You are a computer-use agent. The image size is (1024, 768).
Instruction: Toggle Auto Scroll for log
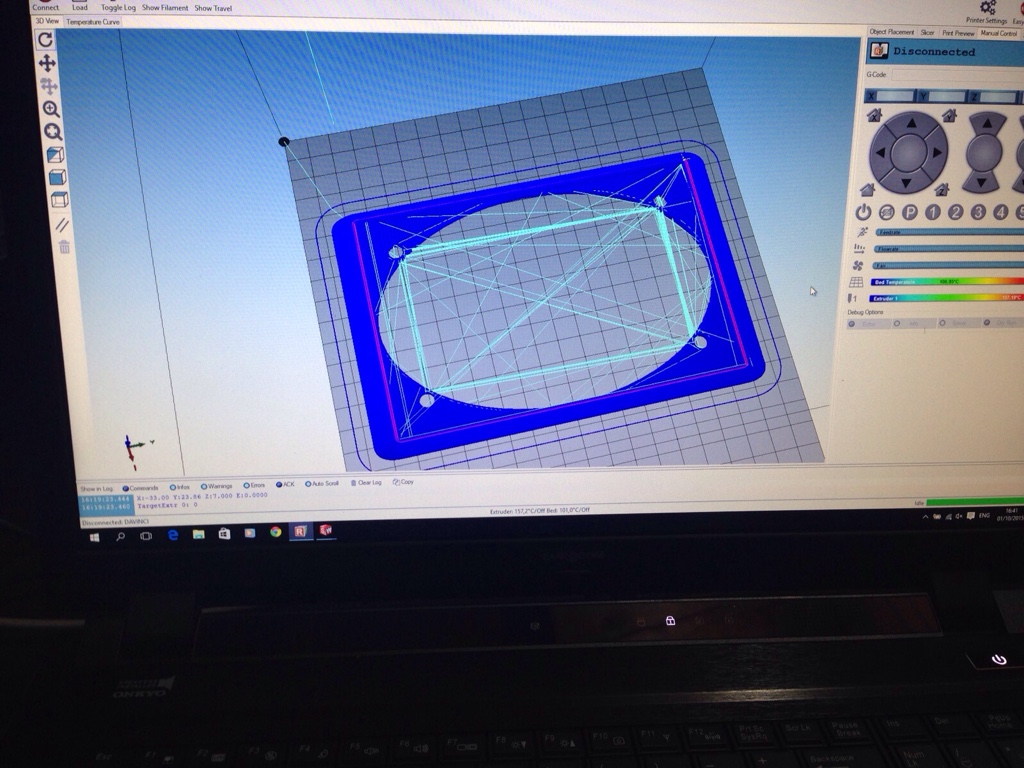point(322,484)
